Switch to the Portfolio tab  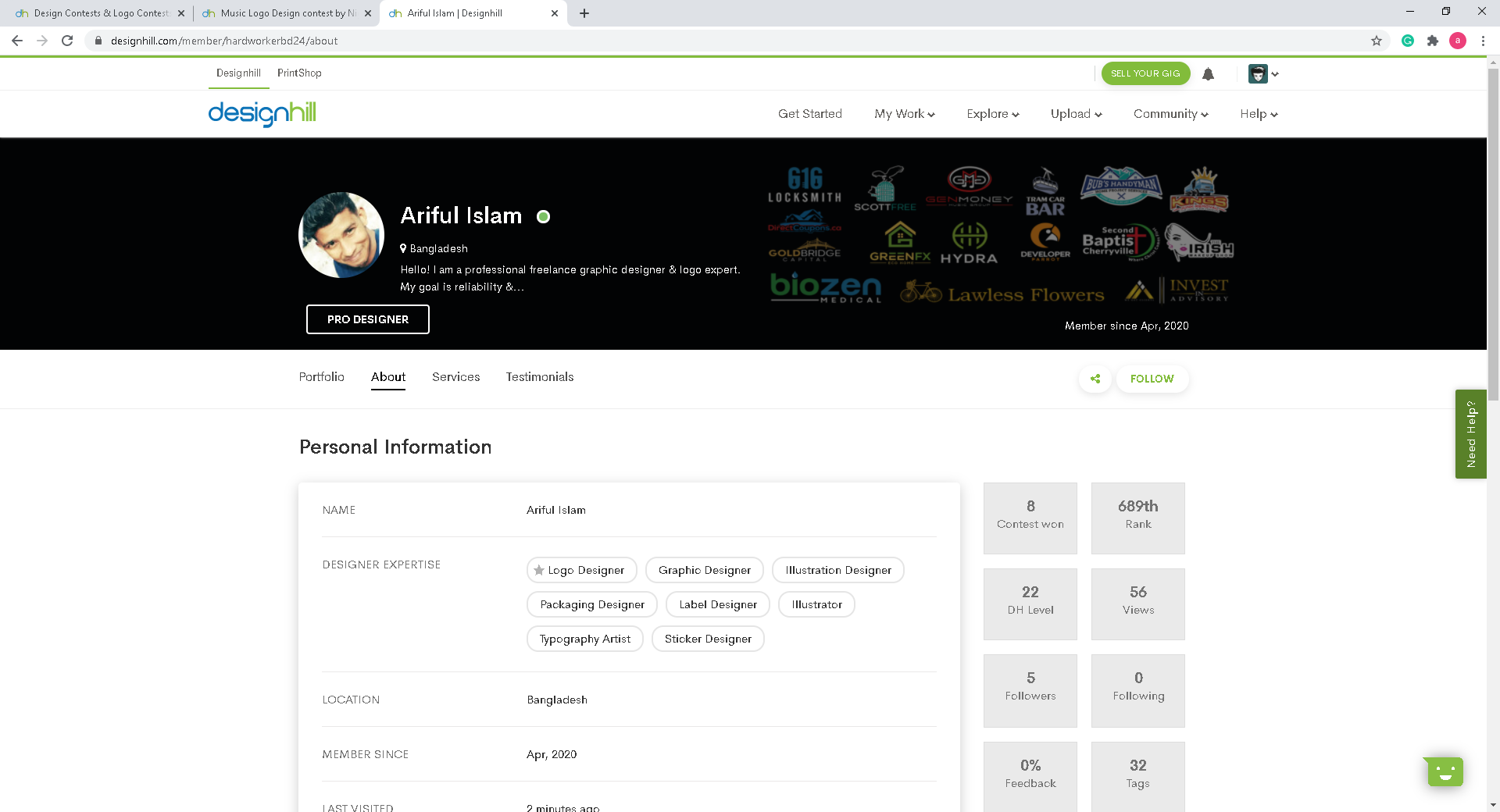[x=321, y=377]
